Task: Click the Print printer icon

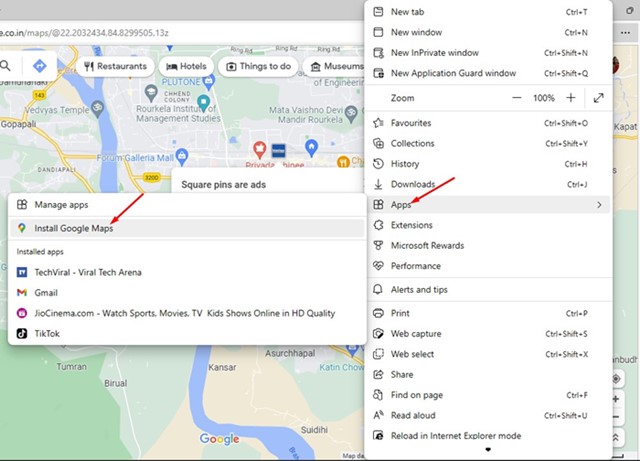Action: click(x=378, y=313)
